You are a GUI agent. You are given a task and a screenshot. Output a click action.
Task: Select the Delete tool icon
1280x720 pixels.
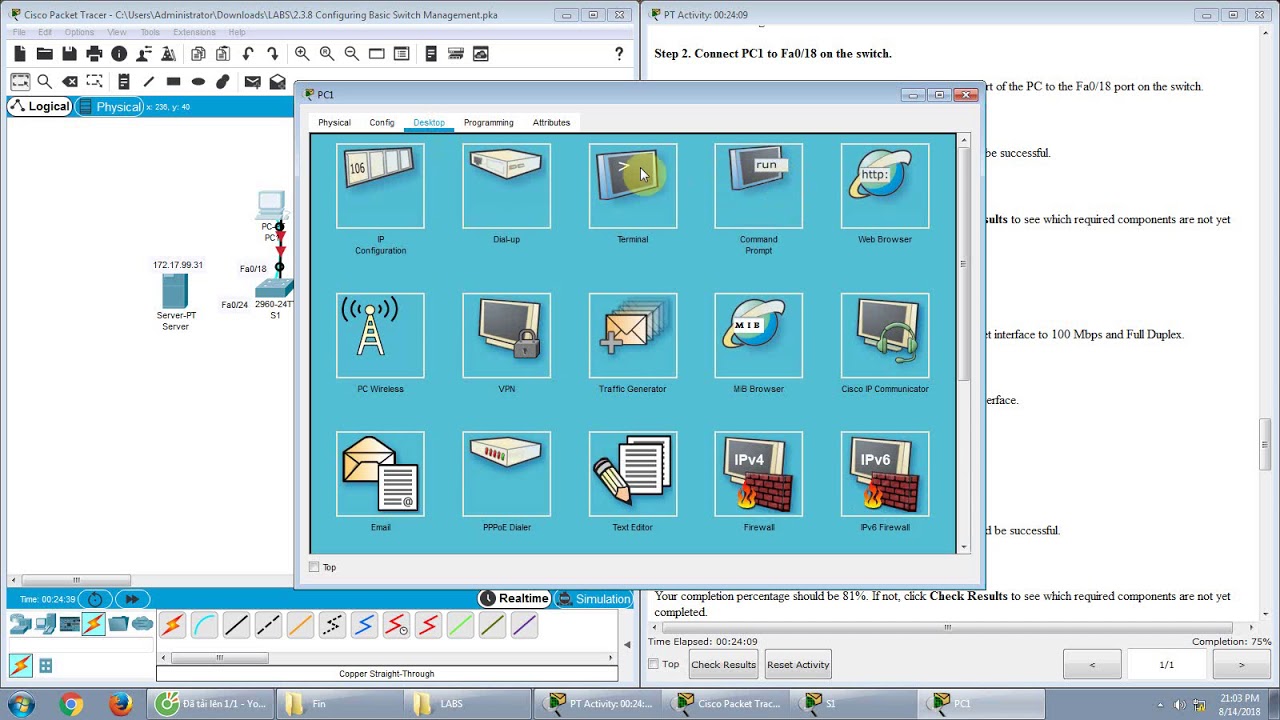coord(70,82)
